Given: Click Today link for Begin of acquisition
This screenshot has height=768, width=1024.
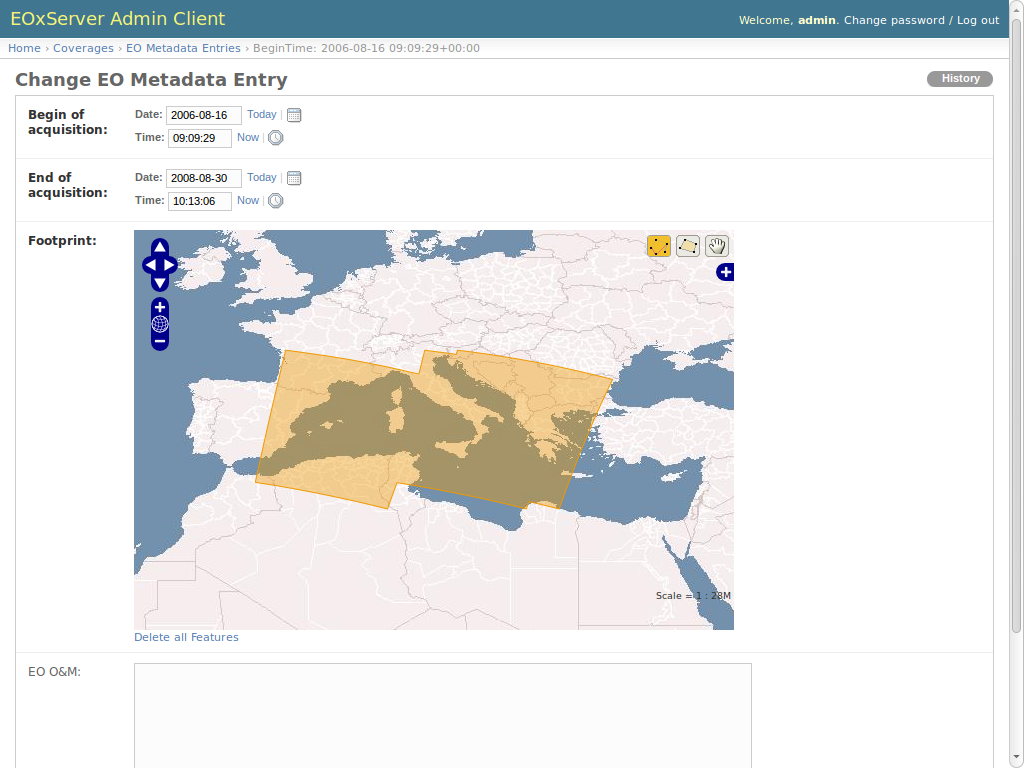Looking at the screenshot, I should [x=262, y=114].
